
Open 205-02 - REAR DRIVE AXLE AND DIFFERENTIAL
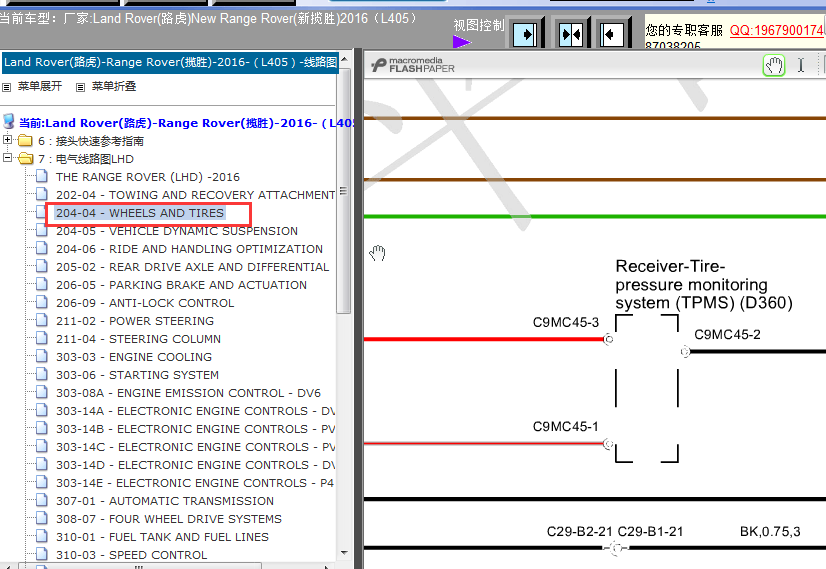tap(193, 267)
